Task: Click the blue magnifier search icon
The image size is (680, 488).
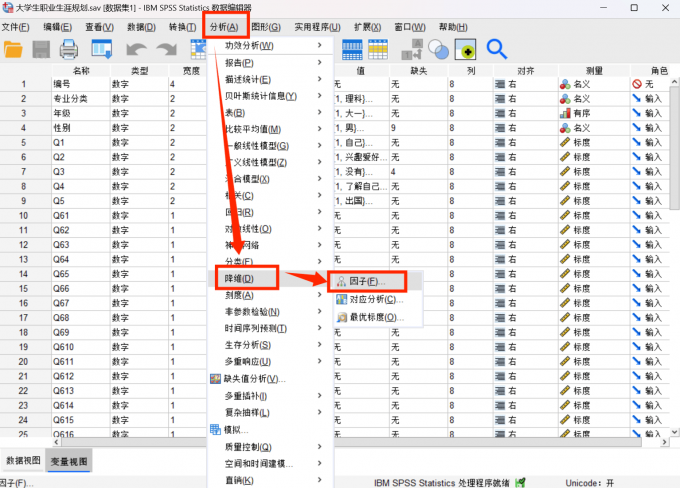Action: pyautogui.click(x=497, y=49)
